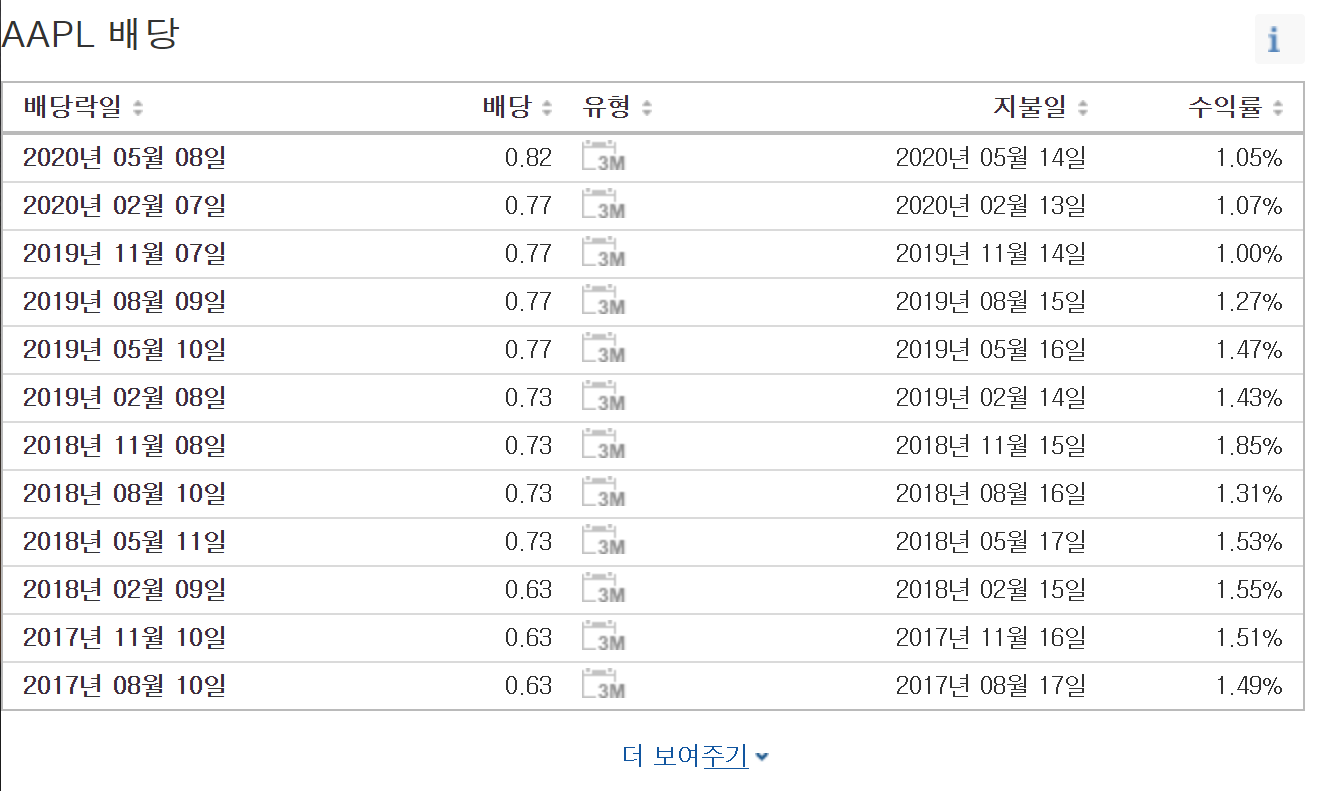Click payment date 2018년 05월 17일
This screenshot has height=791, width=1327.
coord(990,542)
